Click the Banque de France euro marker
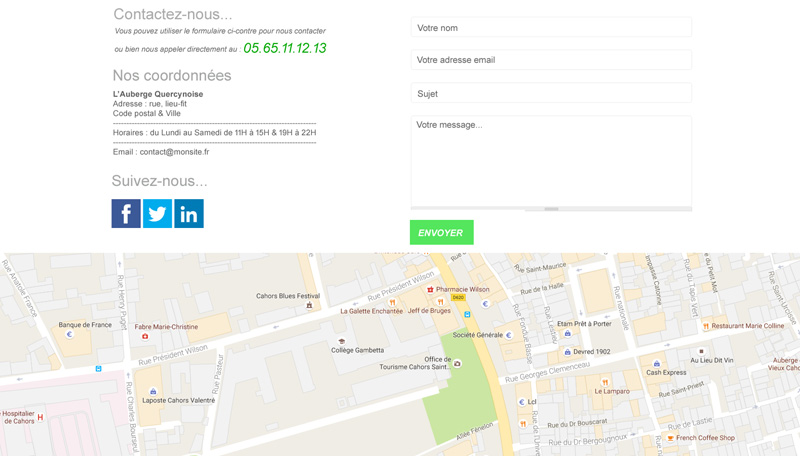 [69, 335]
